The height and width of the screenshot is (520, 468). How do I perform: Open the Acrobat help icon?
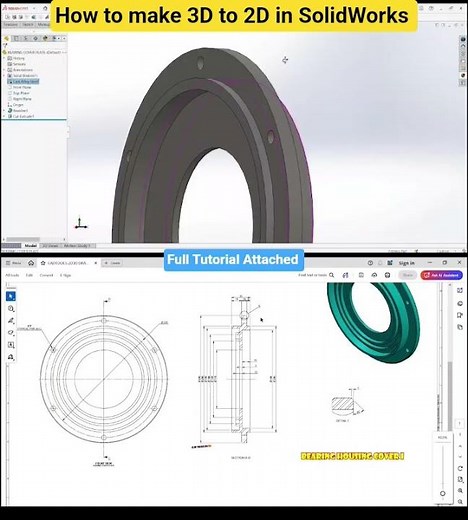point(370,263)
